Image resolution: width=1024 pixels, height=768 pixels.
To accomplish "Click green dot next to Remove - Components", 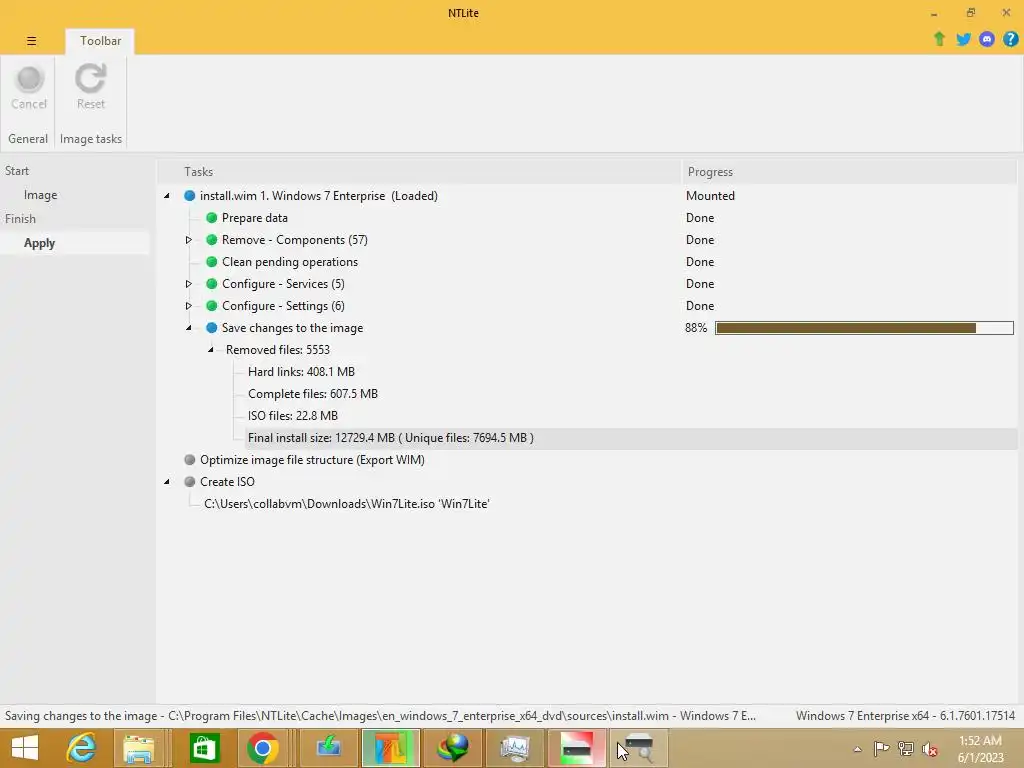I will (212, 240).
